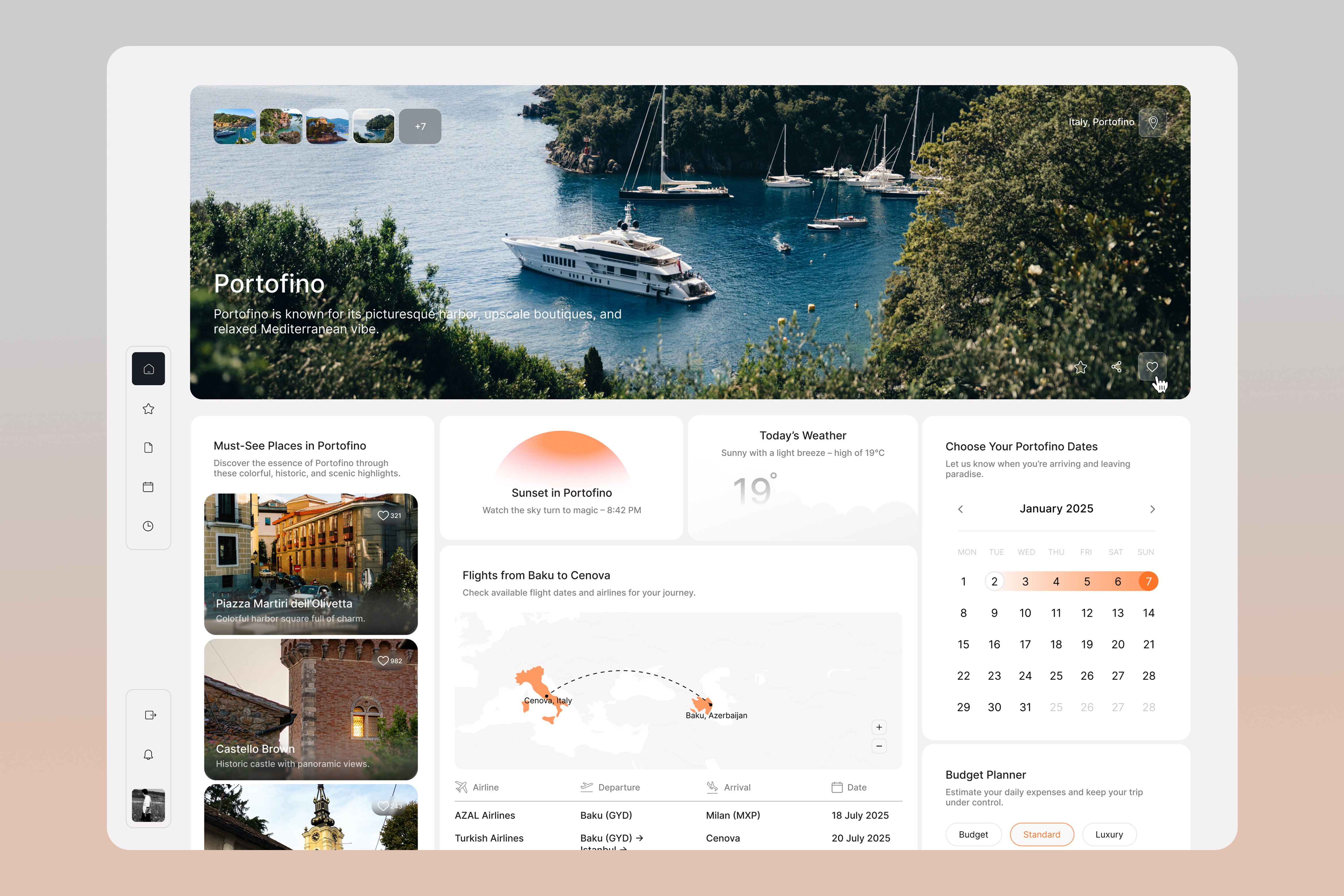Screen dimensions: 1344x896
Task: Select the Home icon in the sidebar
Action: pos(148,368)
